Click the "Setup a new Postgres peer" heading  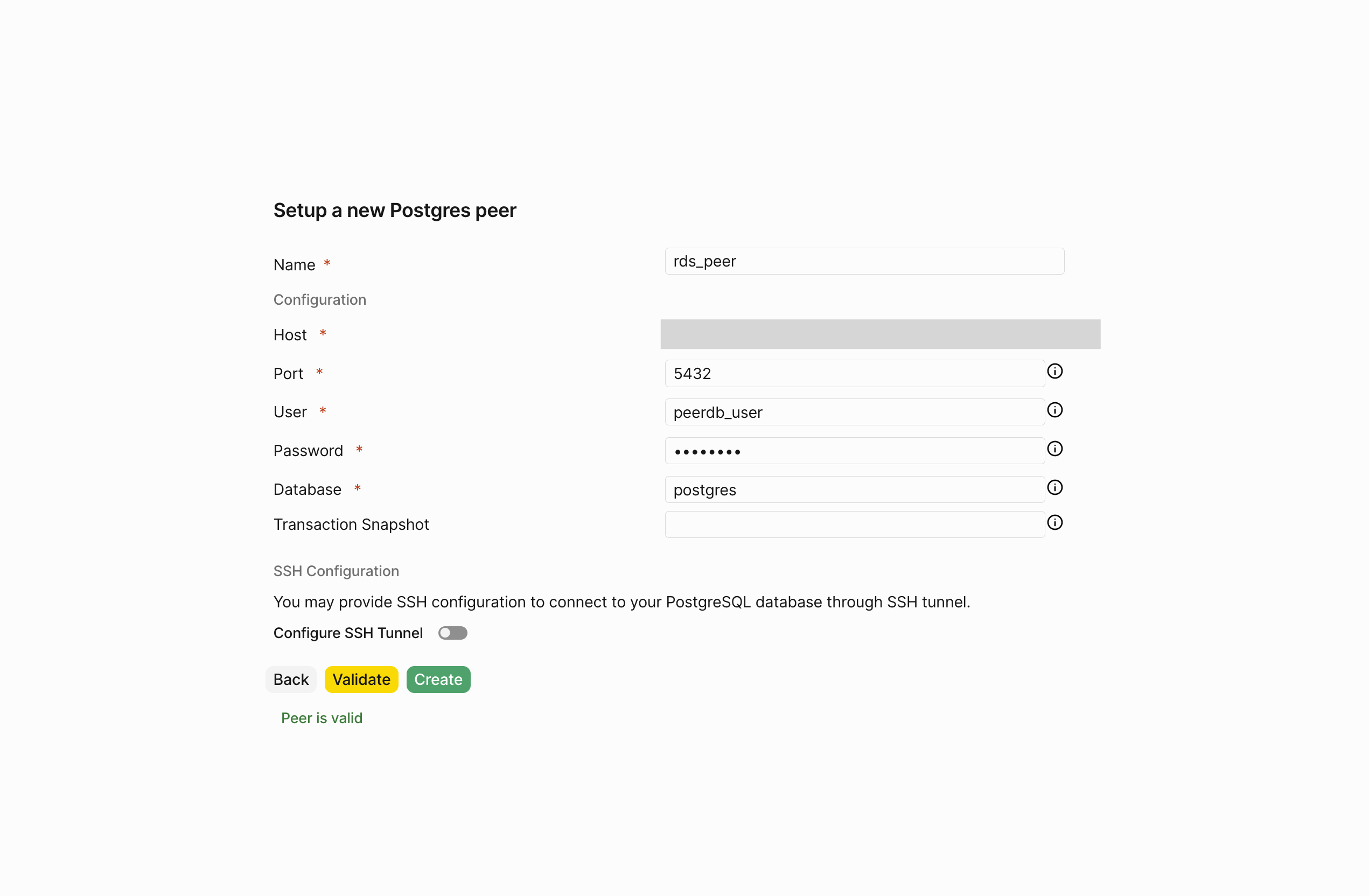(395, 211)
